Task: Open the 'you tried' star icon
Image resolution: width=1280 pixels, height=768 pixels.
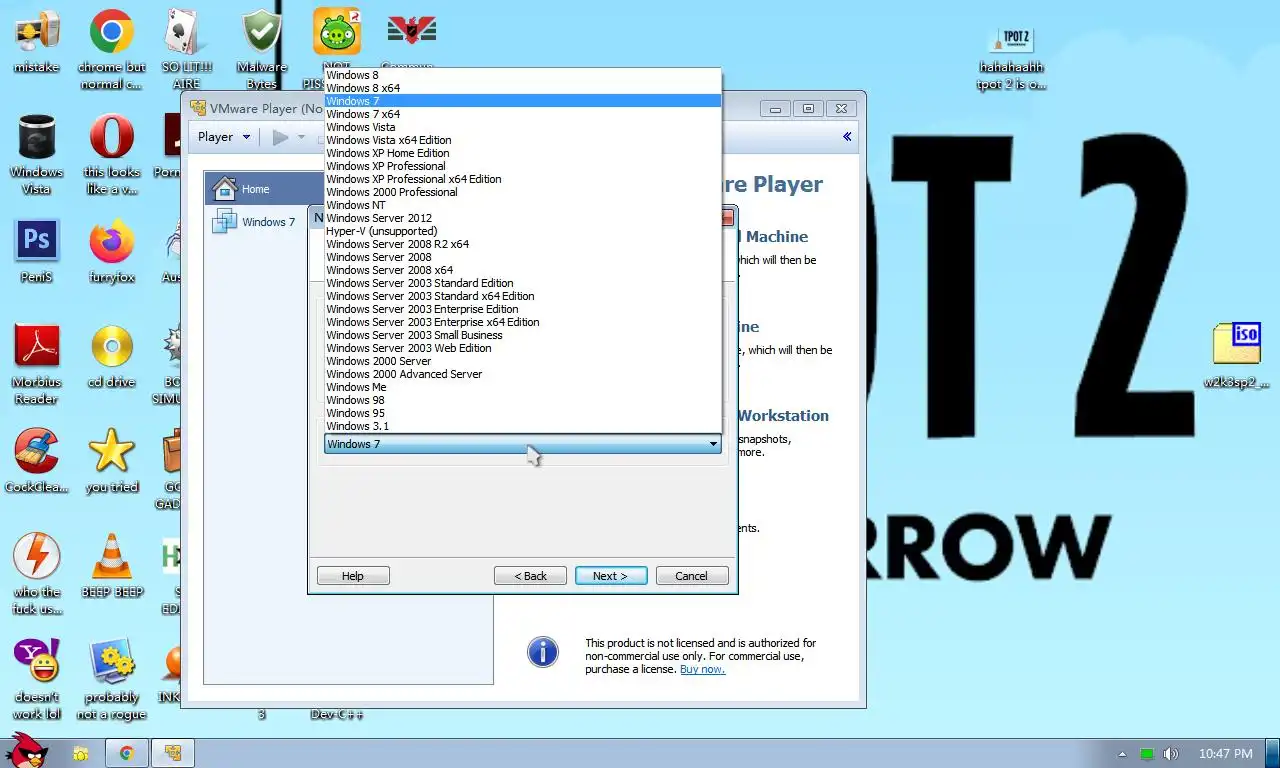Action: [112, 460]
